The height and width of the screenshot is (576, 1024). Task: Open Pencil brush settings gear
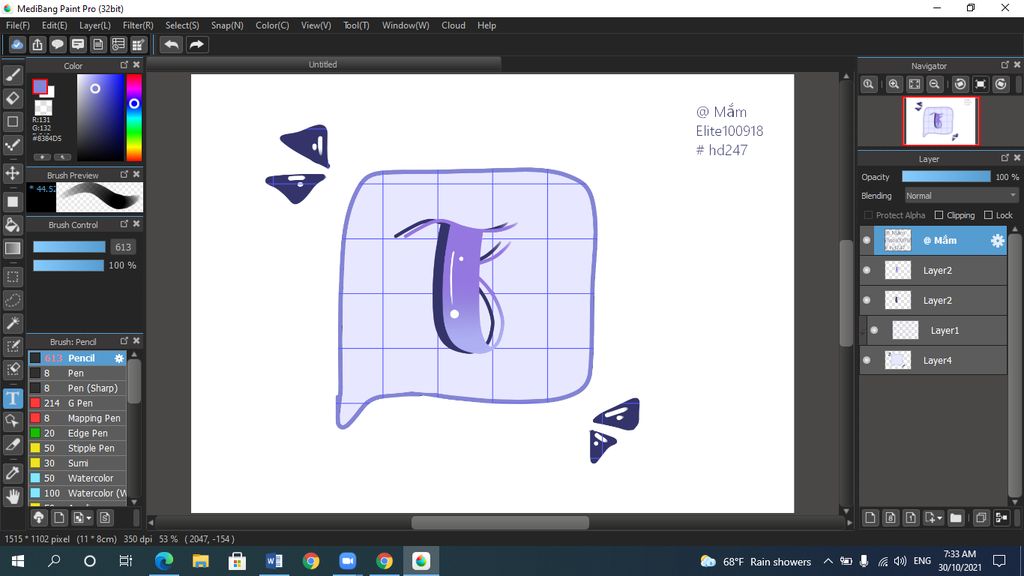click(119, 358)
